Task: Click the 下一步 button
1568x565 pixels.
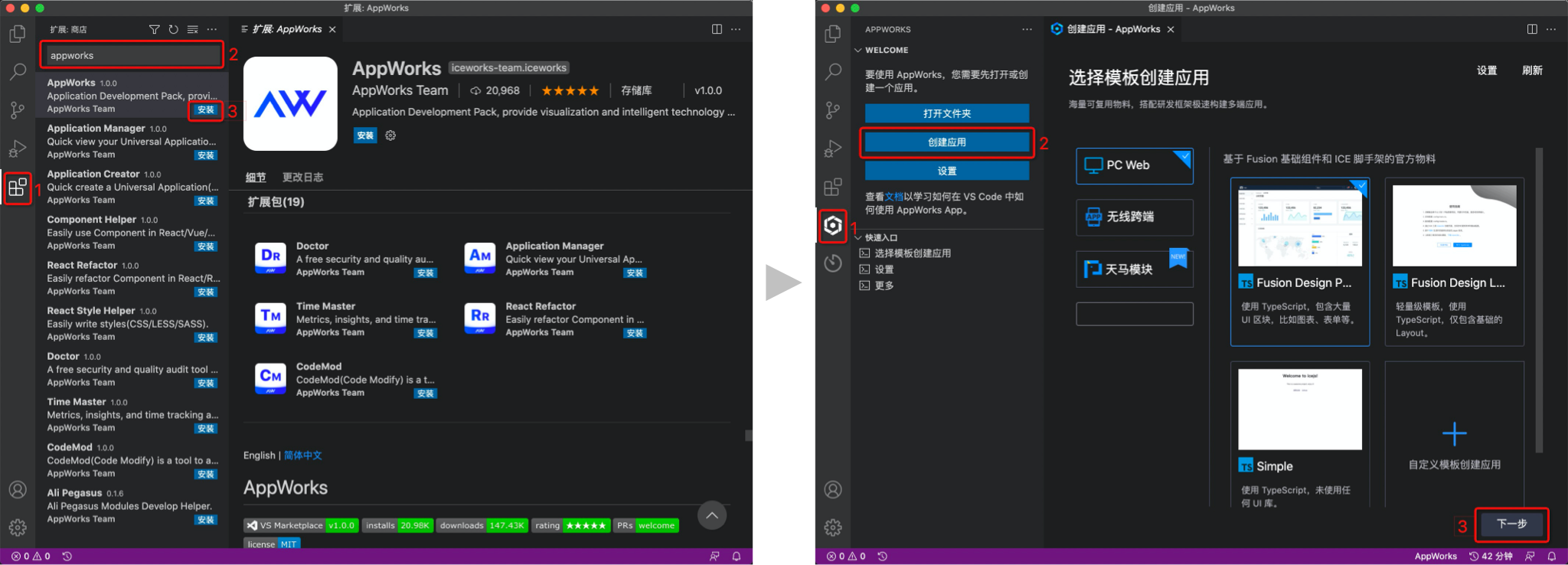Action: [x=1512, y=524]
